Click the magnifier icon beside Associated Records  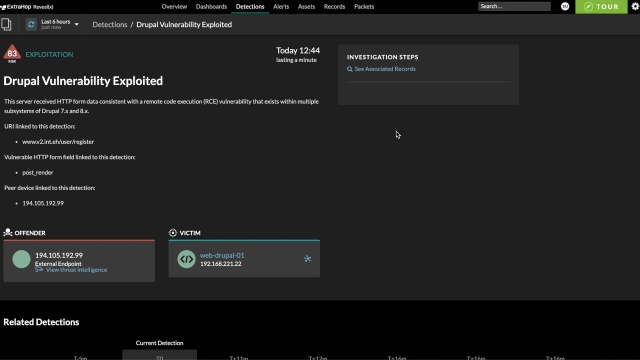pos(350,69)
